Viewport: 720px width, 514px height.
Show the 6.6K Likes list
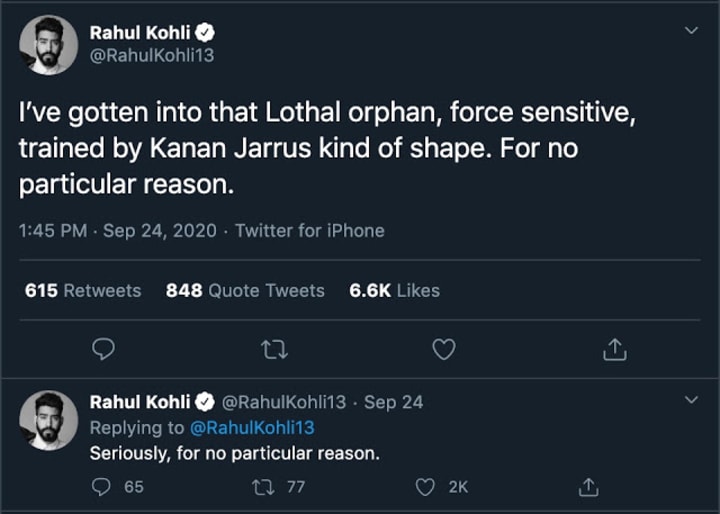[x=394, y=290]
